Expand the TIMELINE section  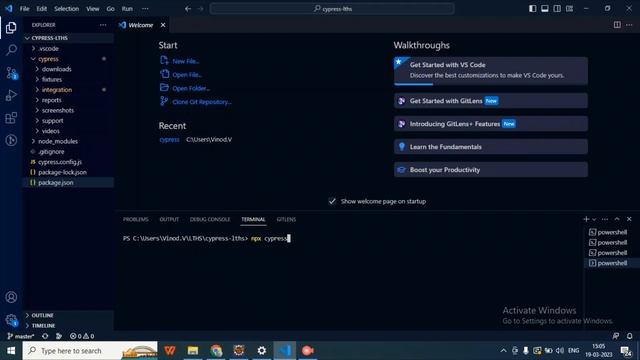point(68,326)
